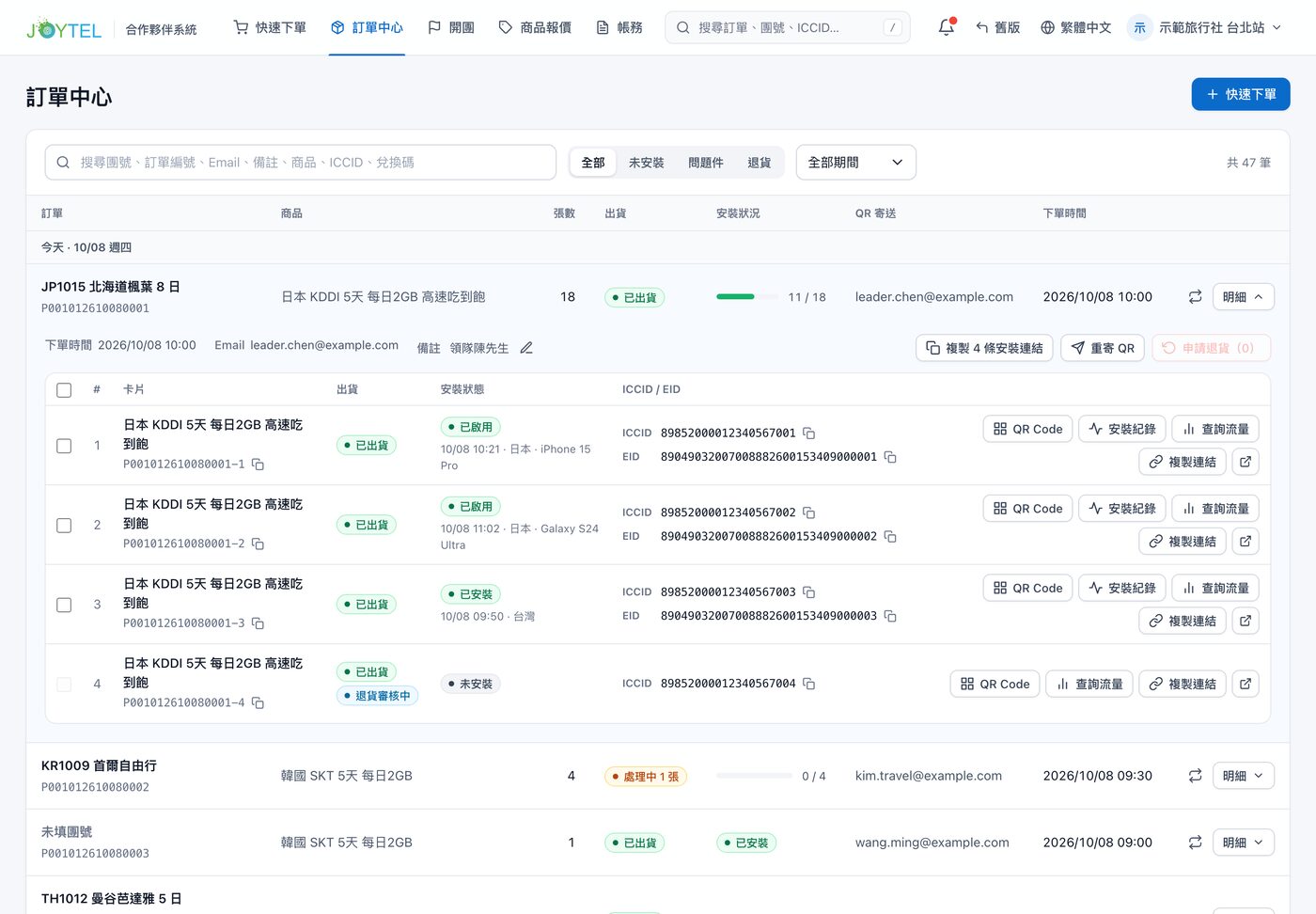Toggle the select-all cards checkbox
Image resolution: width=1316 pixels, height=914 pixels.
click(x=64, y=390)
